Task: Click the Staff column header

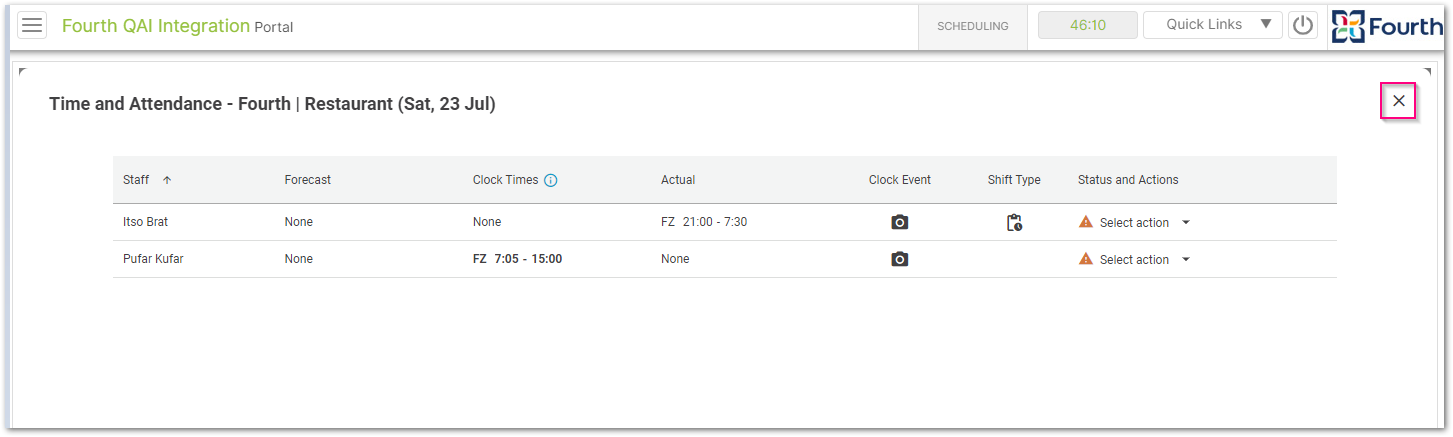Action: 136,180
